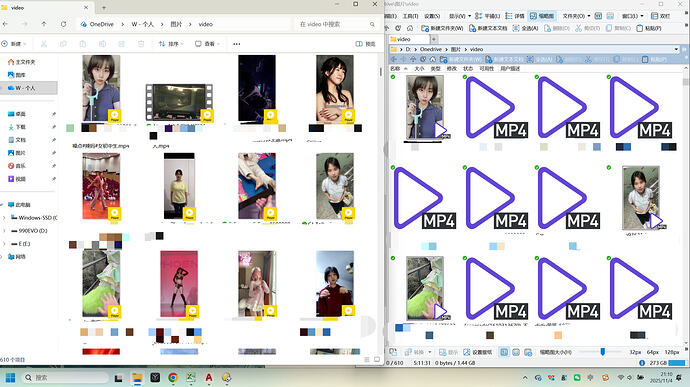690x387 pixels.
Task: Add a new Explorer tab with plus
Action: tap(104, 7)
